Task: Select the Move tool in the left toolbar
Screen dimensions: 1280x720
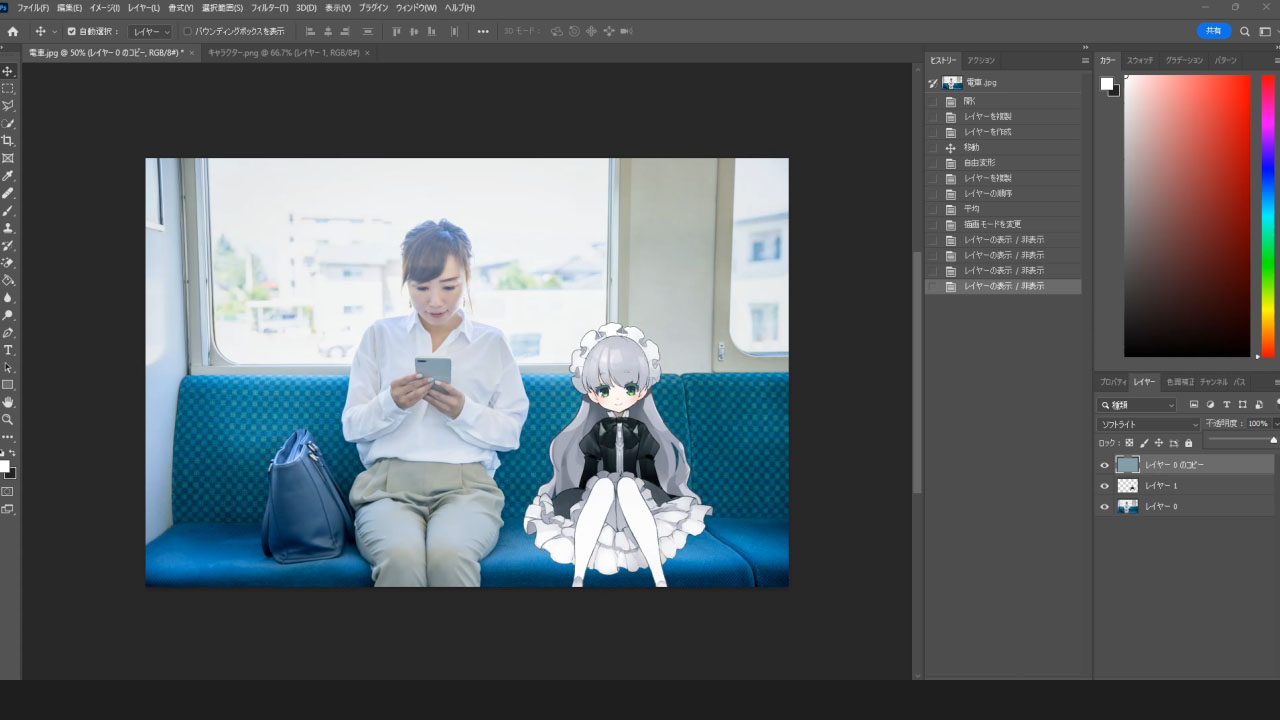Action: click(x=8, y=71)
